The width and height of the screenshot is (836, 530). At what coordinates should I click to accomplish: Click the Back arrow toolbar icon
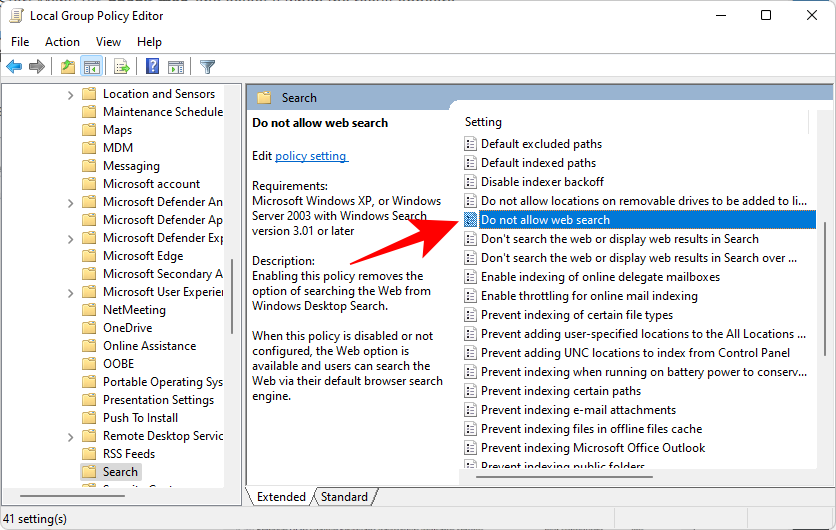click(14, 67)
